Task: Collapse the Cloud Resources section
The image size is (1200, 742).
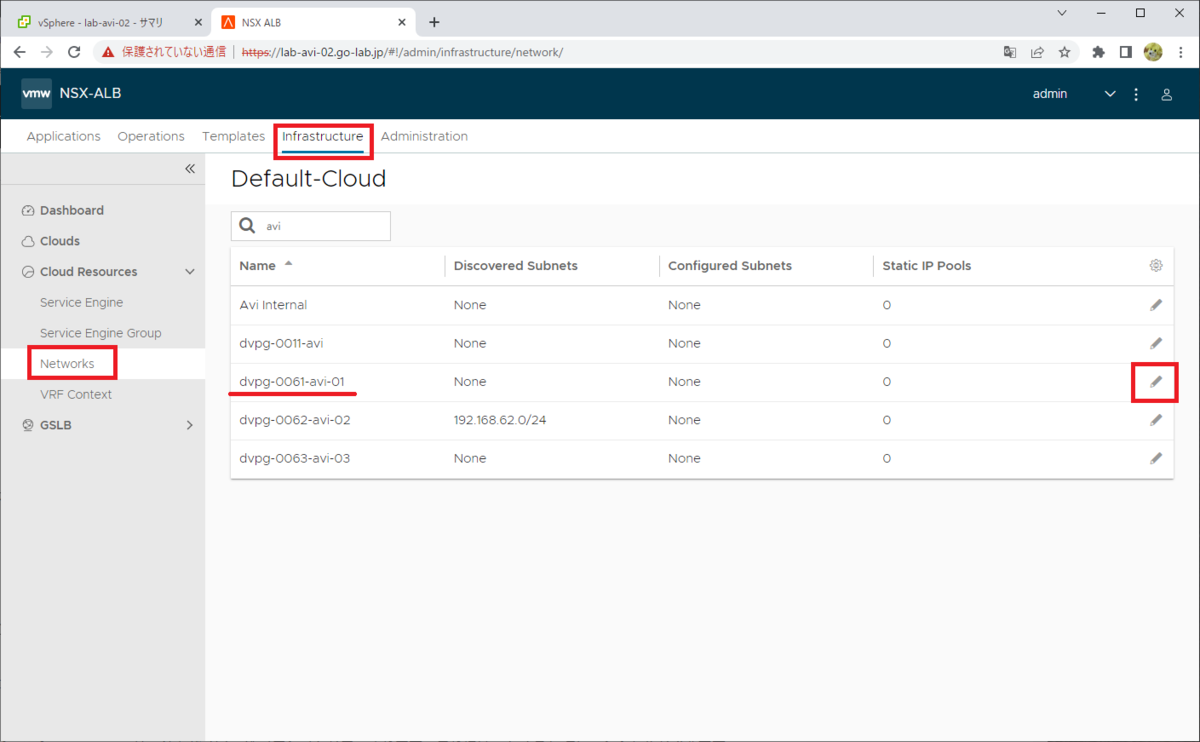Action: pyautogui.click(x=190, y=272)
